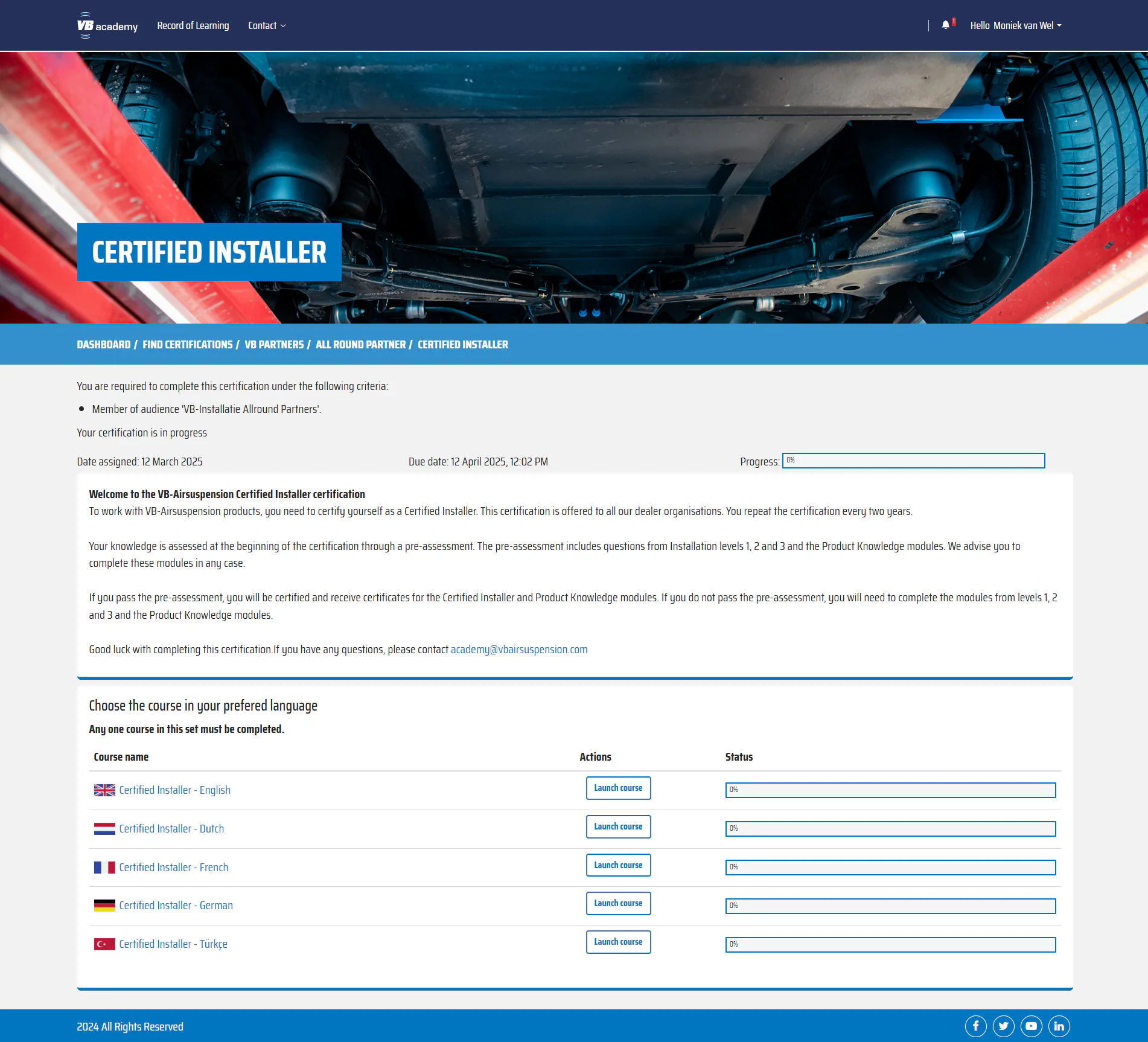Expand the Contact dropdown menu
1148x1042 pixels.
(267, 25)
